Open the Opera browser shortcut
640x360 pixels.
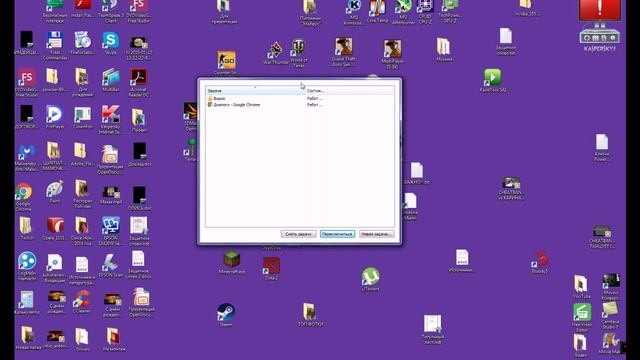55,229
